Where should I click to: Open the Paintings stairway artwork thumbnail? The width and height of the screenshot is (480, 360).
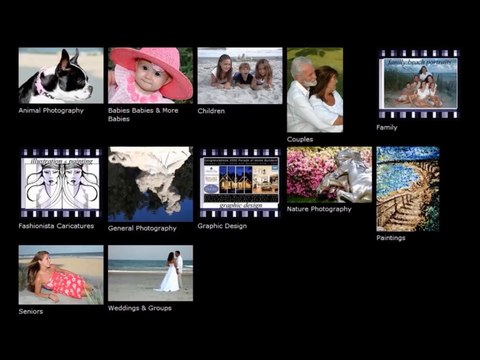(x=408, y=189)
